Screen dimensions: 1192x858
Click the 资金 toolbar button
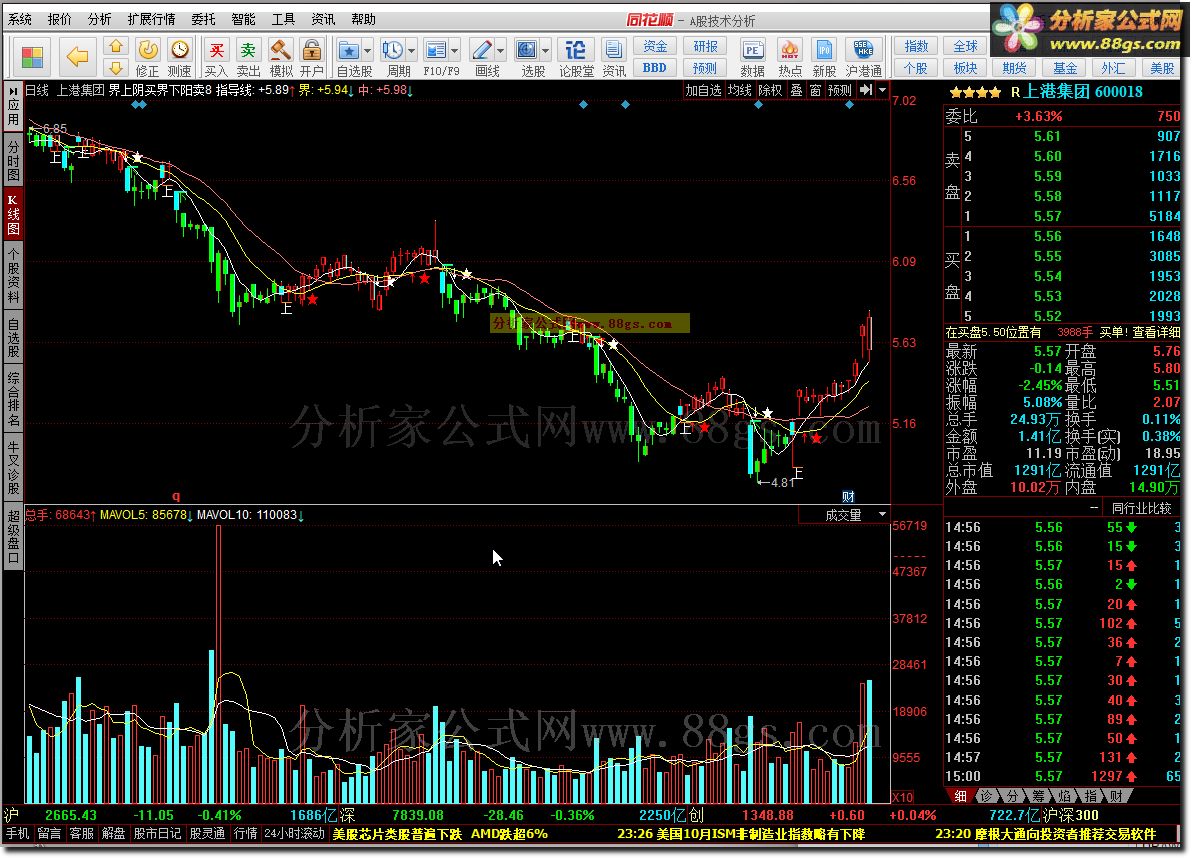(x=655, y=46)
